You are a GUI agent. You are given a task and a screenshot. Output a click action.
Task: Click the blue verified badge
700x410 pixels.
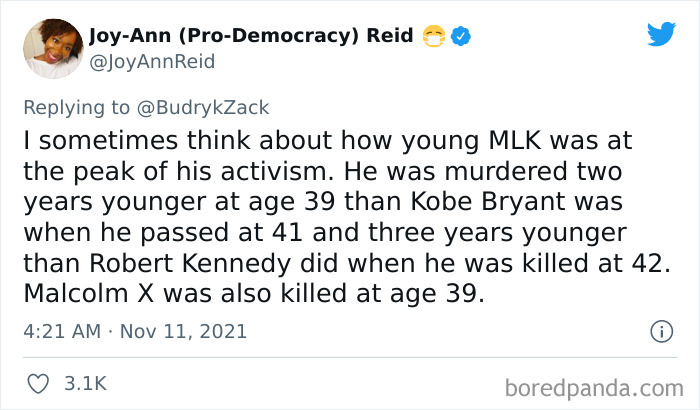click(x=462, y=36)
